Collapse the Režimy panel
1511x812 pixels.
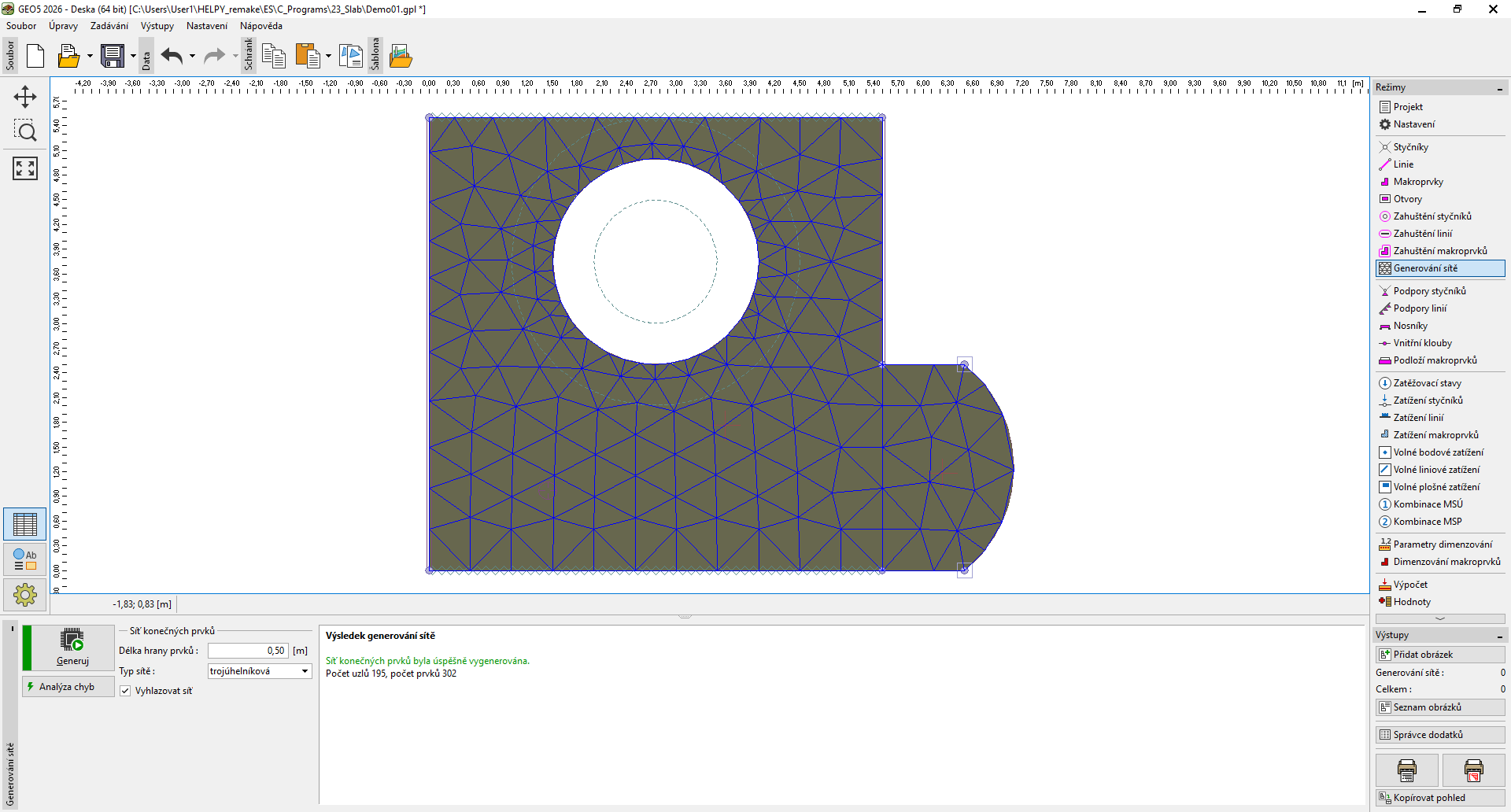(x=1499, y=87)
